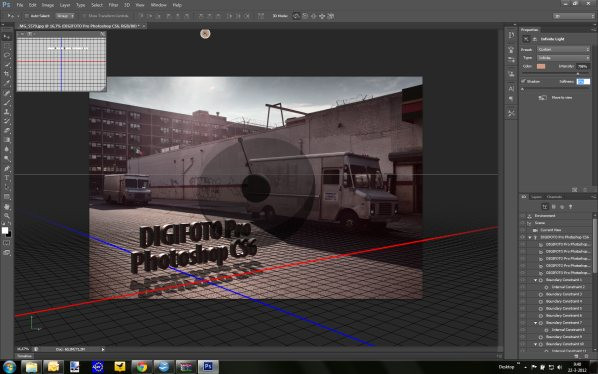
Task: Click the Intensity value field
Action: click(x=583, y=66)
